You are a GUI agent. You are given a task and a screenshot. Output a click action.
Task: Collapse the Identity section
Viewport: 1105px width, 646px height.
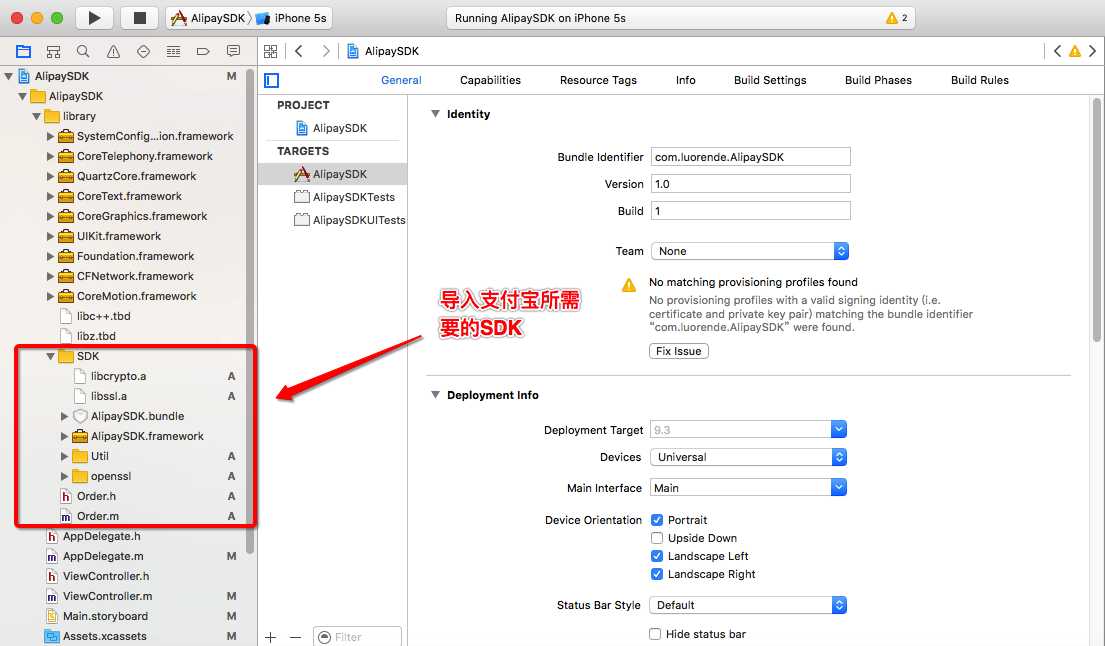436,113
